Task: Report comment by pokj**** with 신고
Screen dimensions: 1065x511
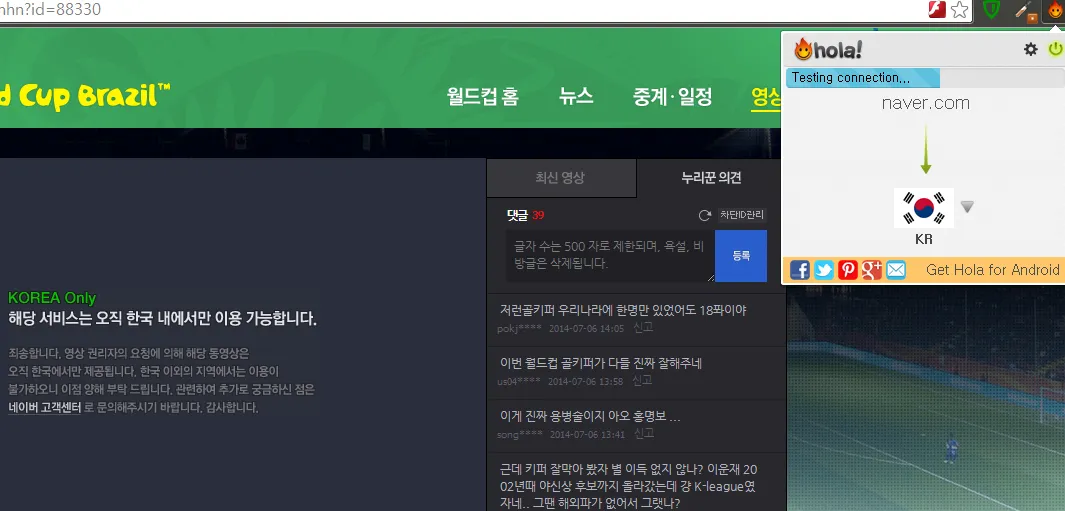Action: tap(643, 328)
